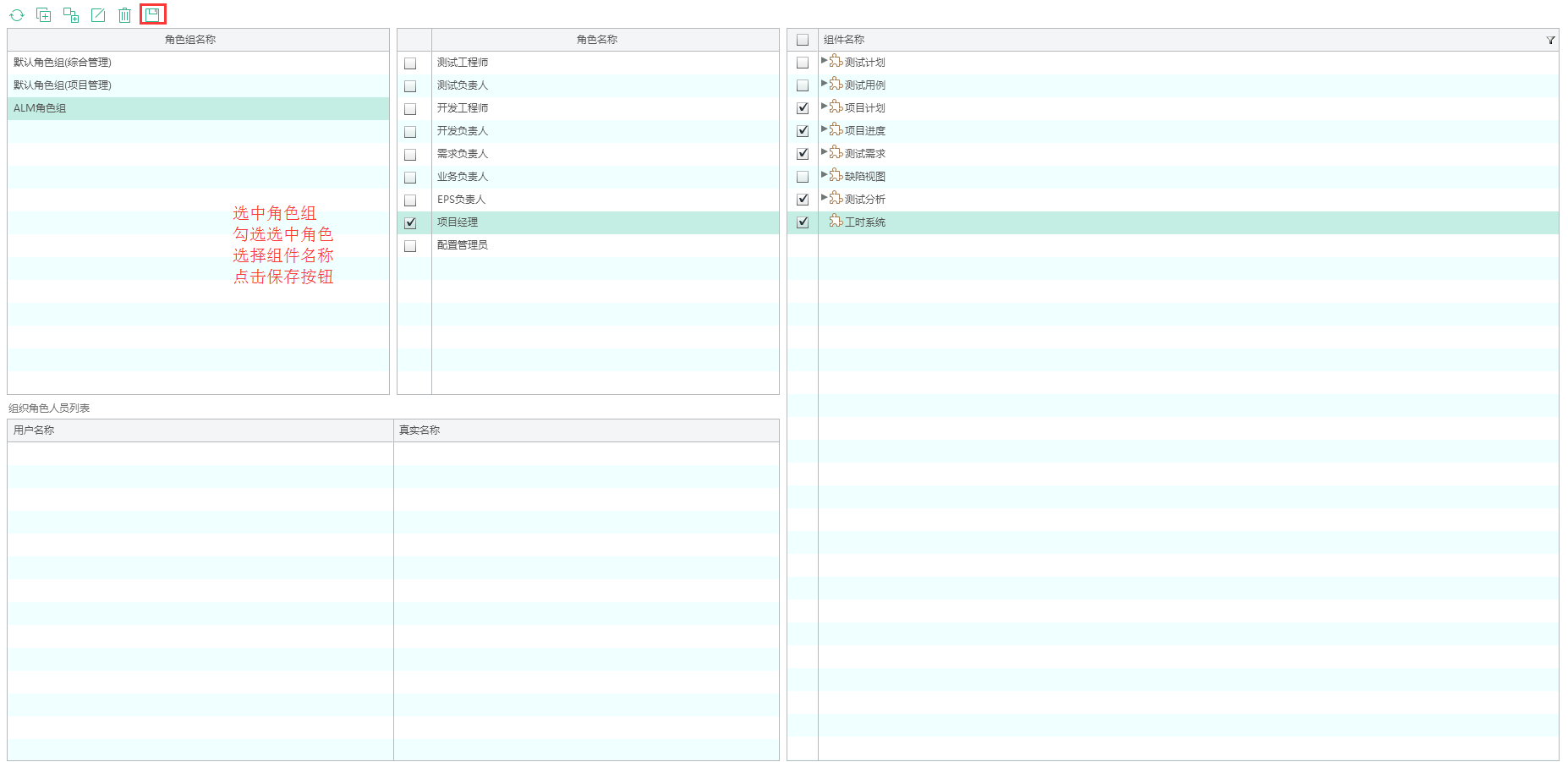Uncheck the 项目经理 role checkbox
The width and height of the screenshot is (1568, 762).
pos(410,223)
